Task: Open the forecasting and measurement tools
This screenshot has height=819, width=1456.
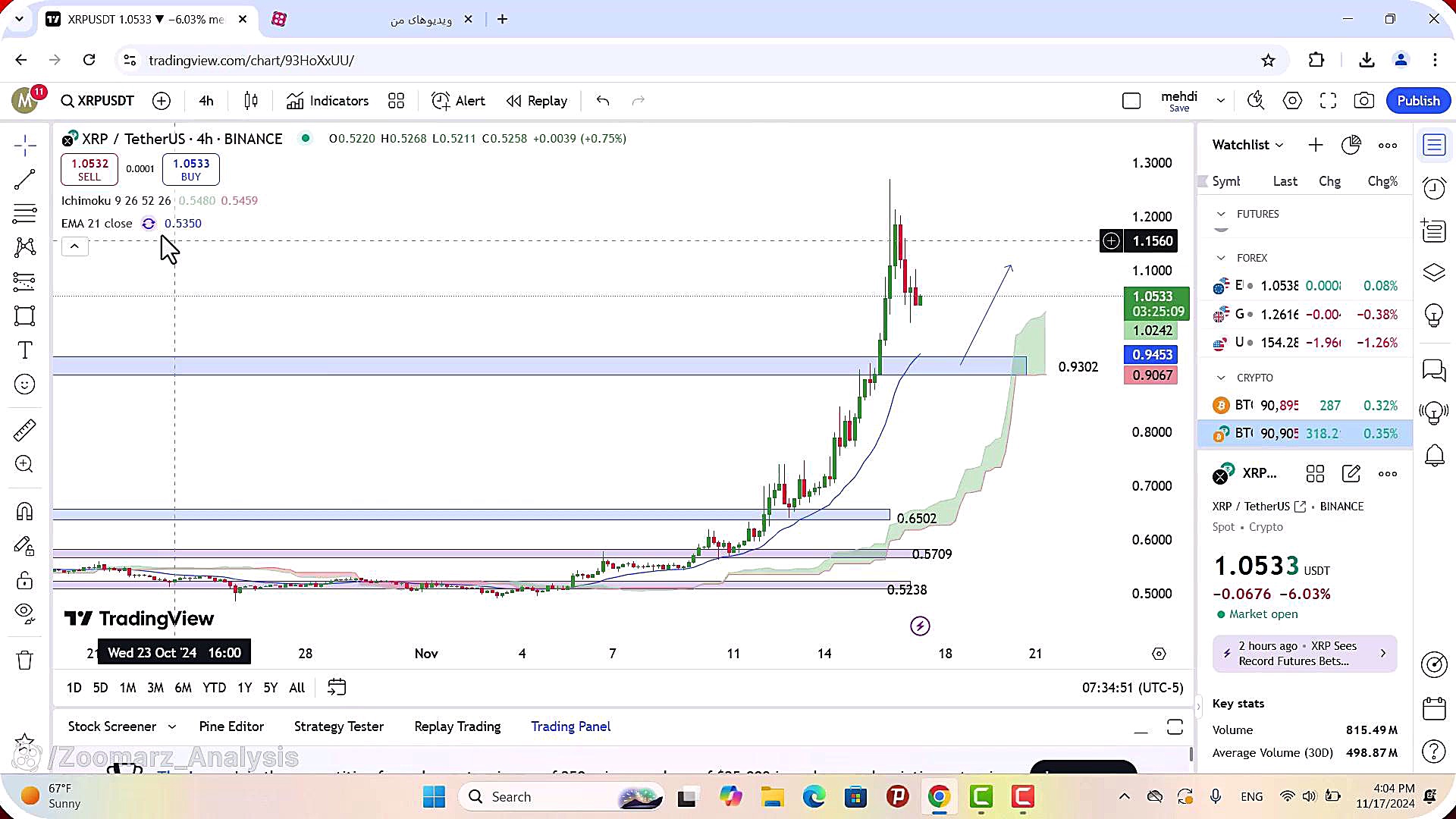Action: [x=25, y=281]
